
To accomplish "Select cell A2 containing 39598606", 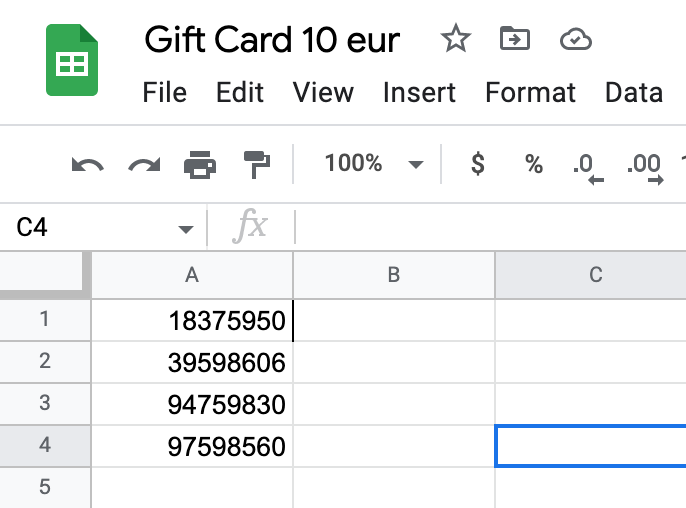I will (192, 362).
